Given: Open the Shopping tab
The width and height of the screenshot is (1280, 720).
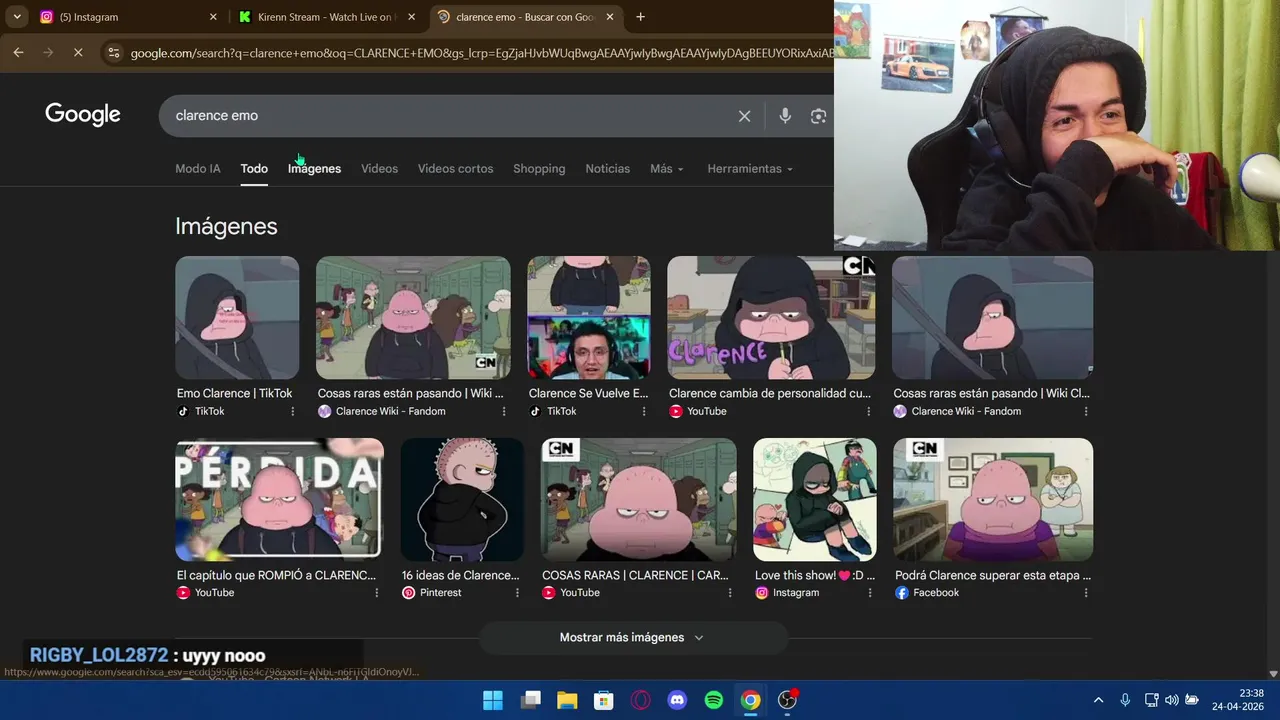Looking at the screenshot, I should click(539, 169).
